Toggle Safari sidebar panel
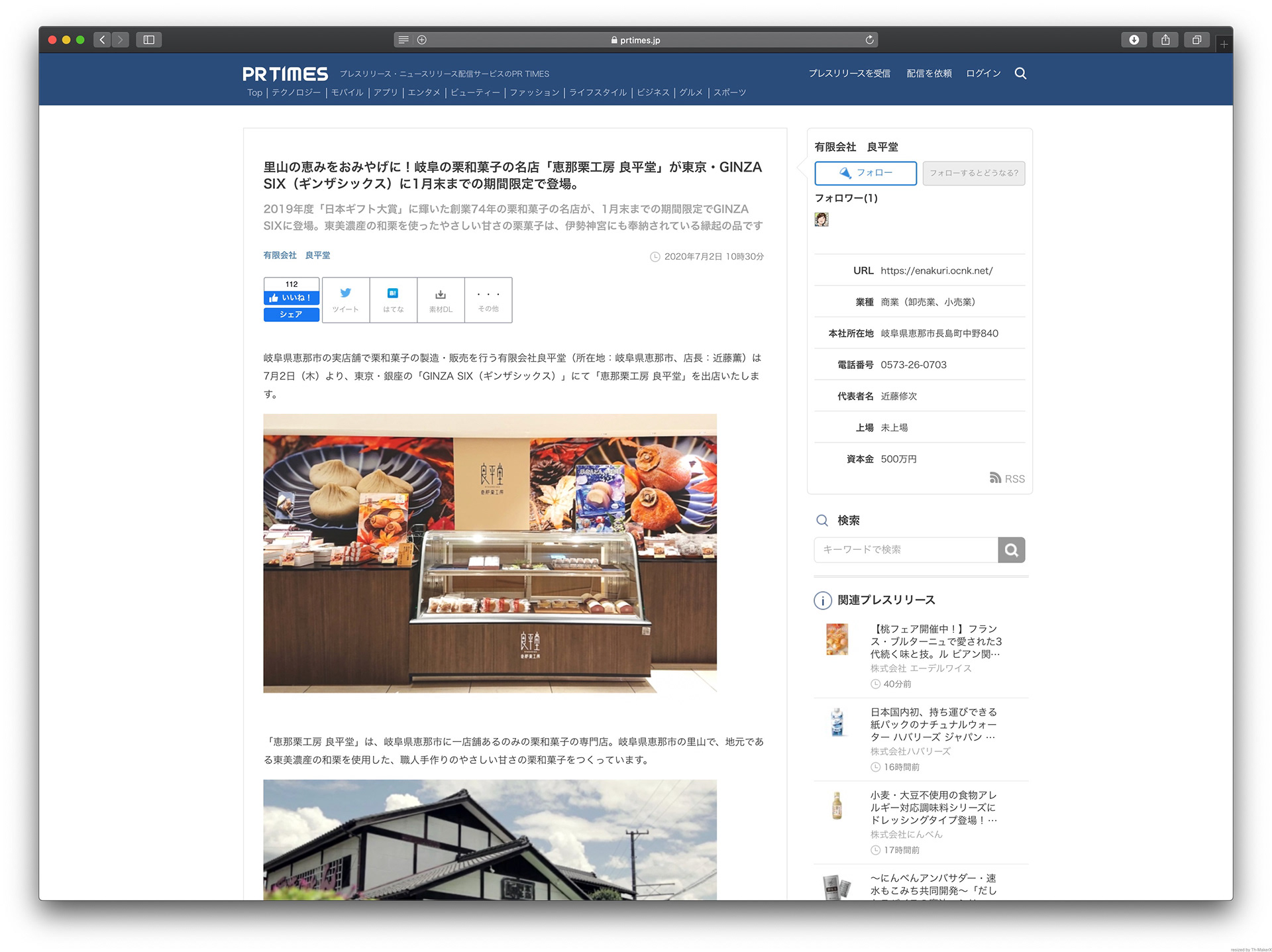1272x952 pixels. pyautogui.click(x=149, y=40)
